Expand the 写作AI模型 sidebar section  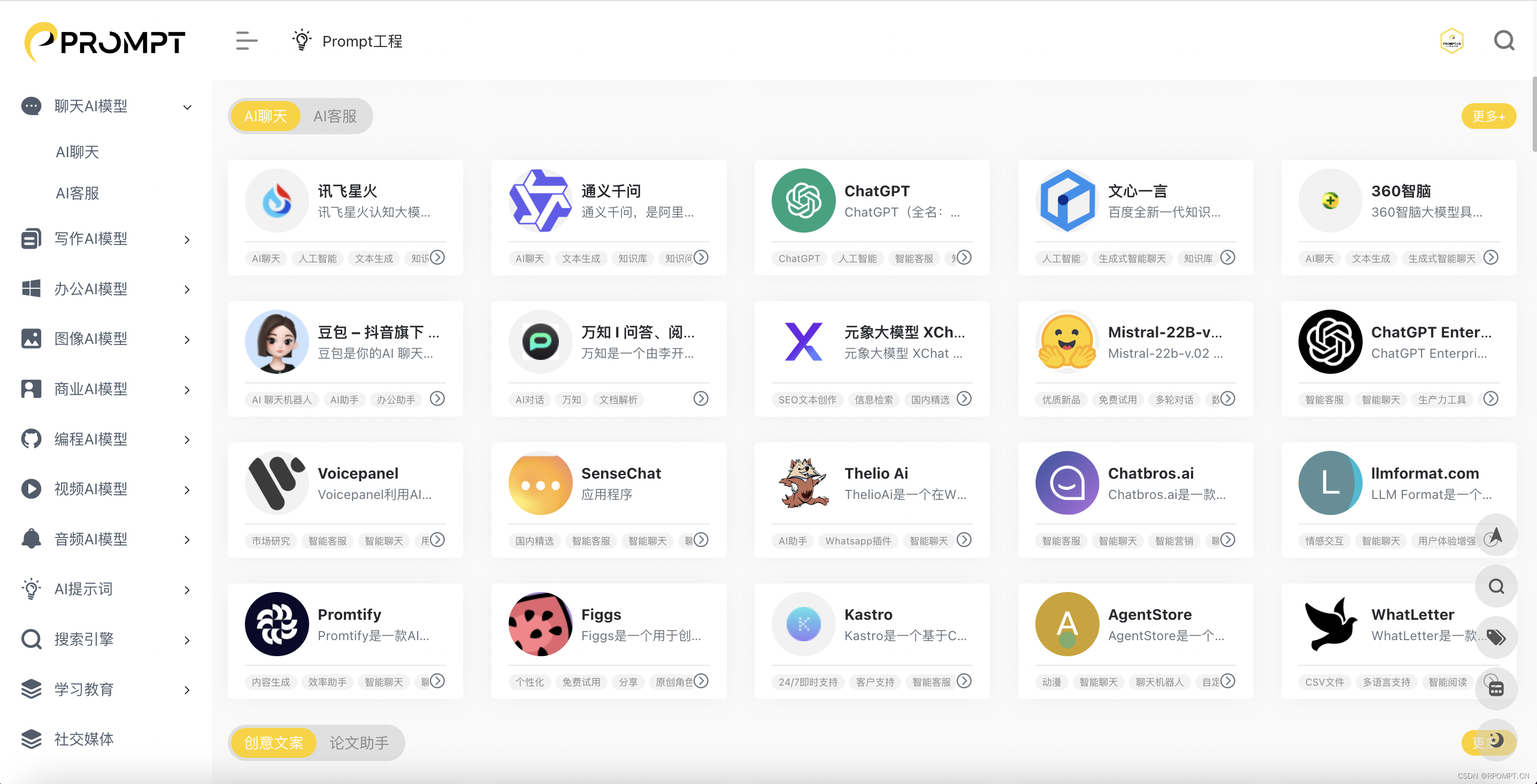[x=187, y=239]
